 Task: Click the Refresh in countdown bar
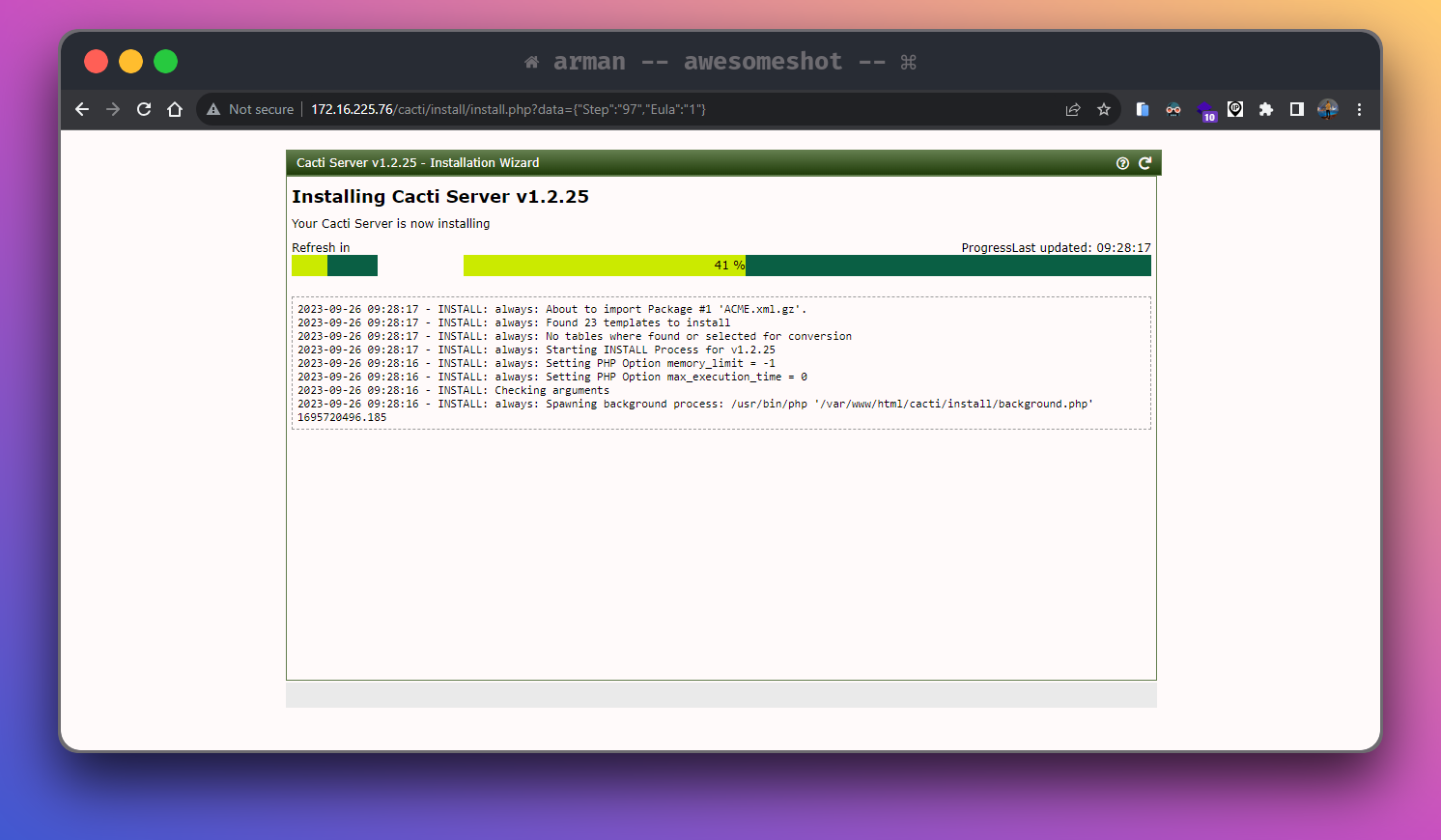334,266
